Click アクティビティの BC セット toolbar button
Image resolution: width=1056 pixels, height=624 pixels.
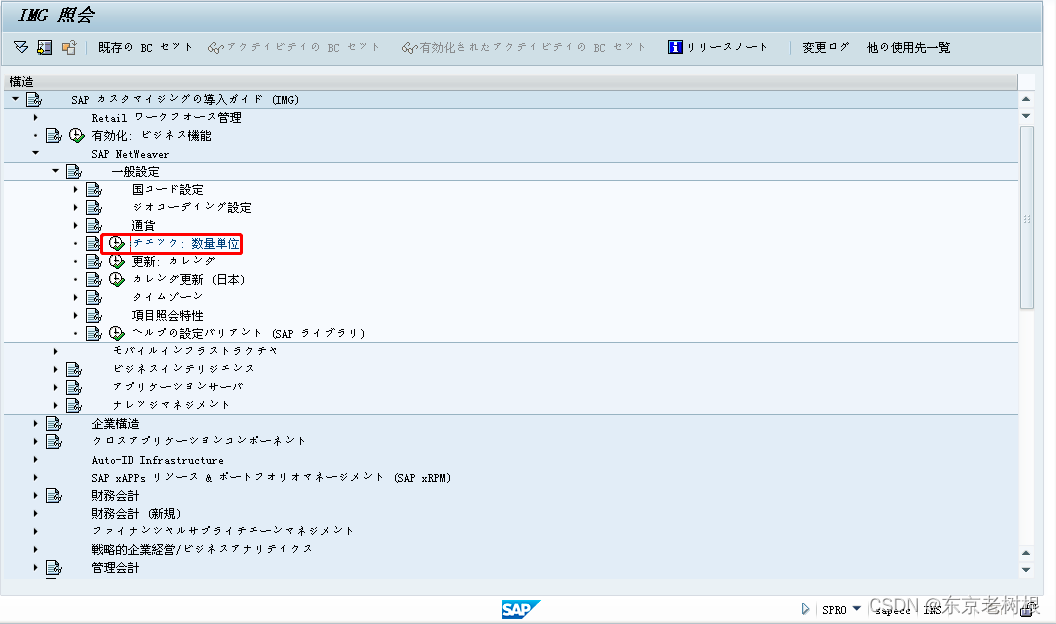(x=294, y=47)
